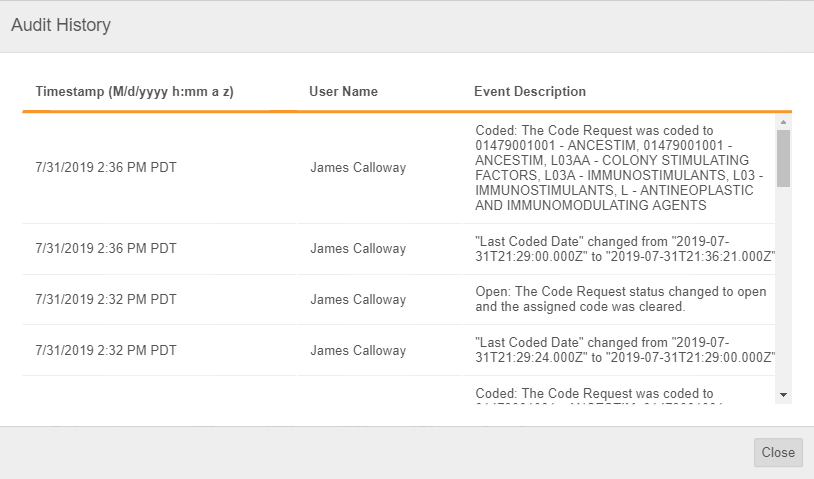The width and height of the screenshot is (814, 479).
Task: Click the scroll down arrow of the event list
Action: pos(783,395)
